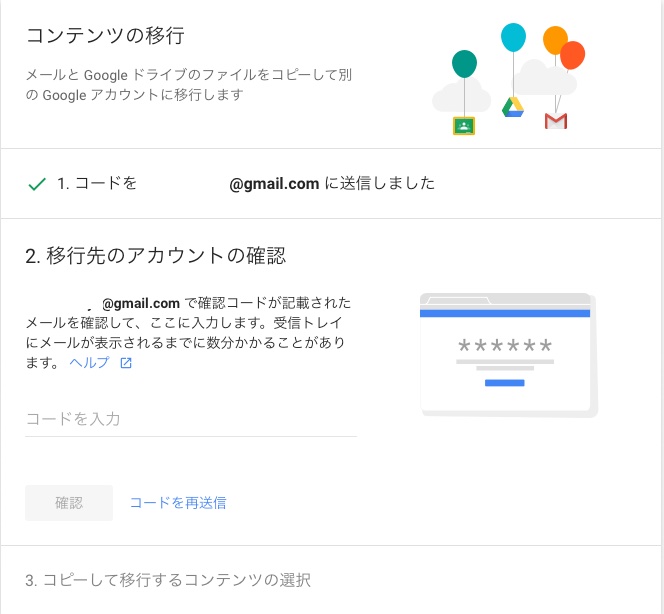Click the teal balloon in the illustration
664x614 pixels.
(x=464, y=64)
